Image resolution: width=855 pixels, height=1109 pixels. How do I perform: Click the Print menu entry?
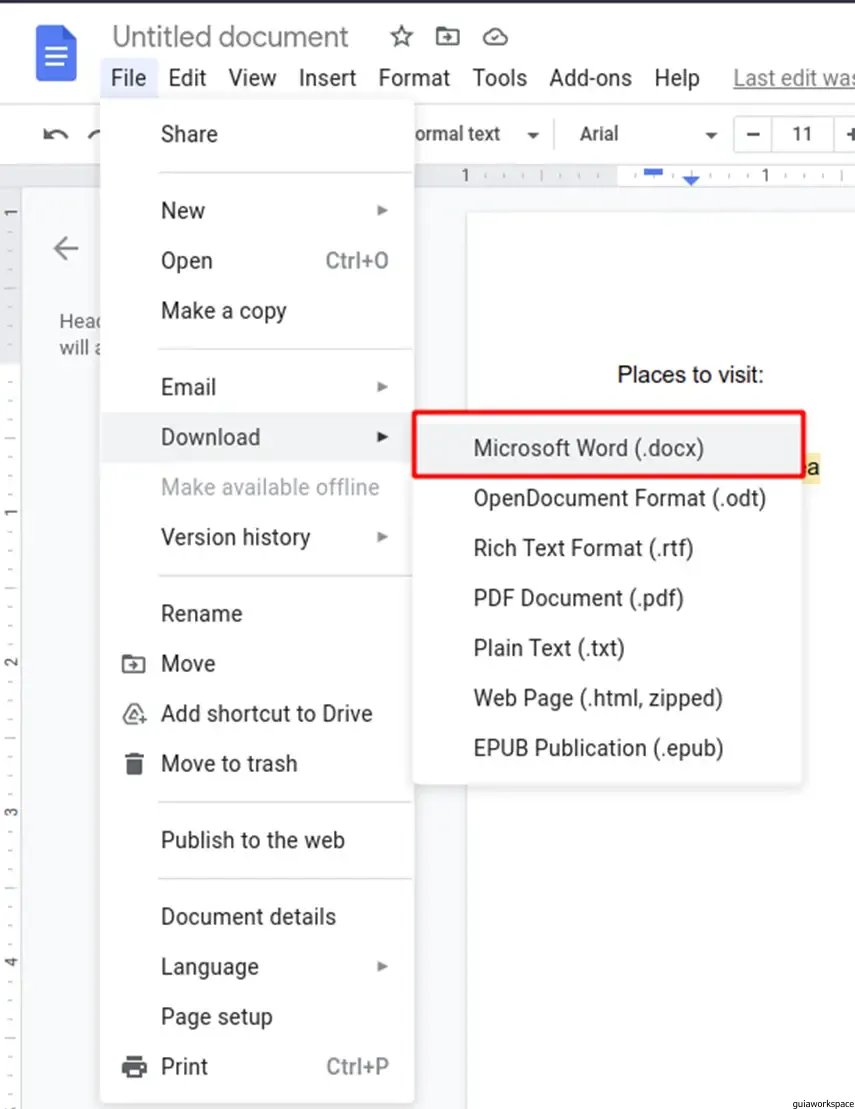185,1067
